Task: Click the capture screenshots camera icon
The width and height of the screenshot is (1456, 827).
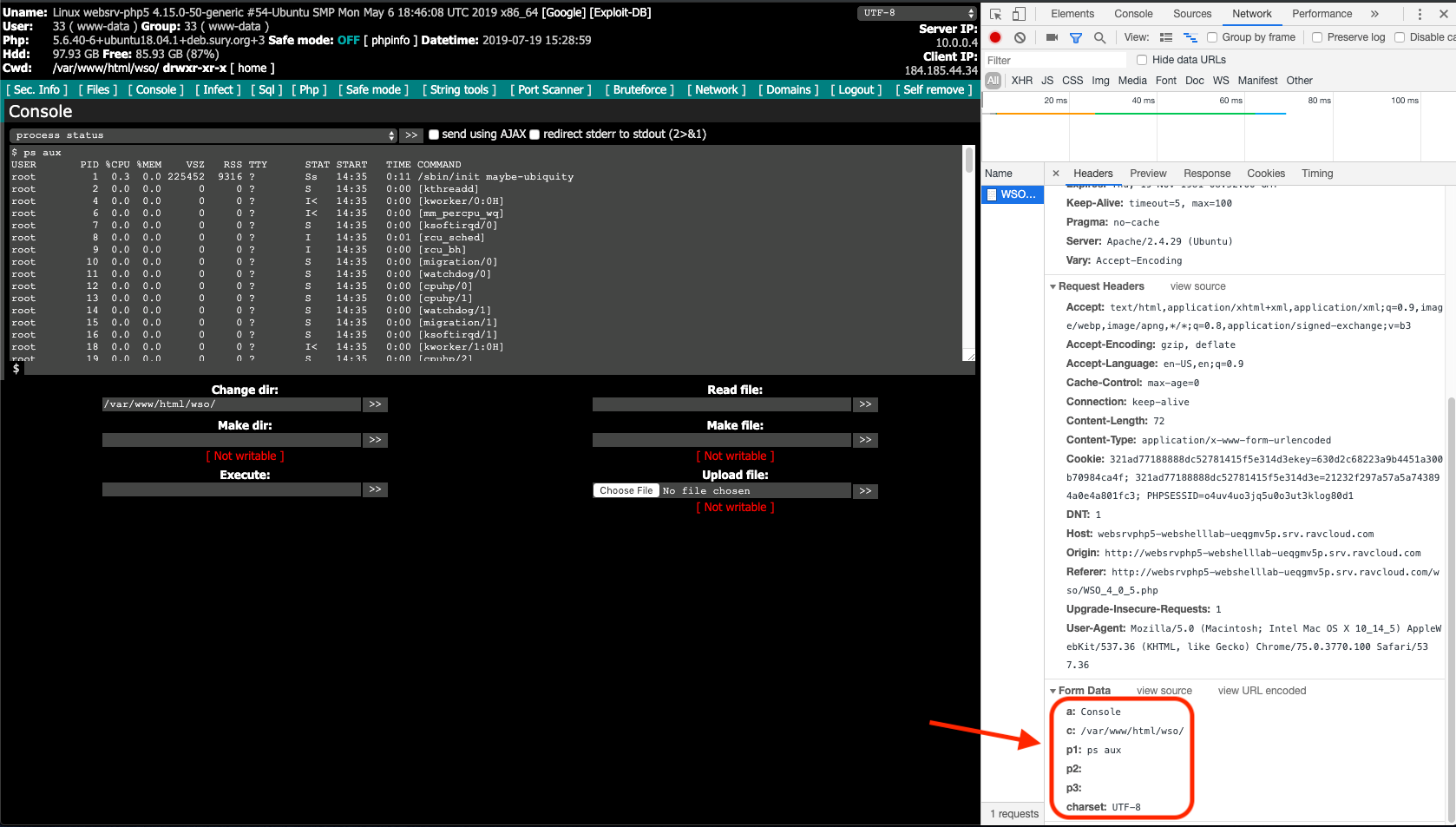Action: click(1052, 37)
